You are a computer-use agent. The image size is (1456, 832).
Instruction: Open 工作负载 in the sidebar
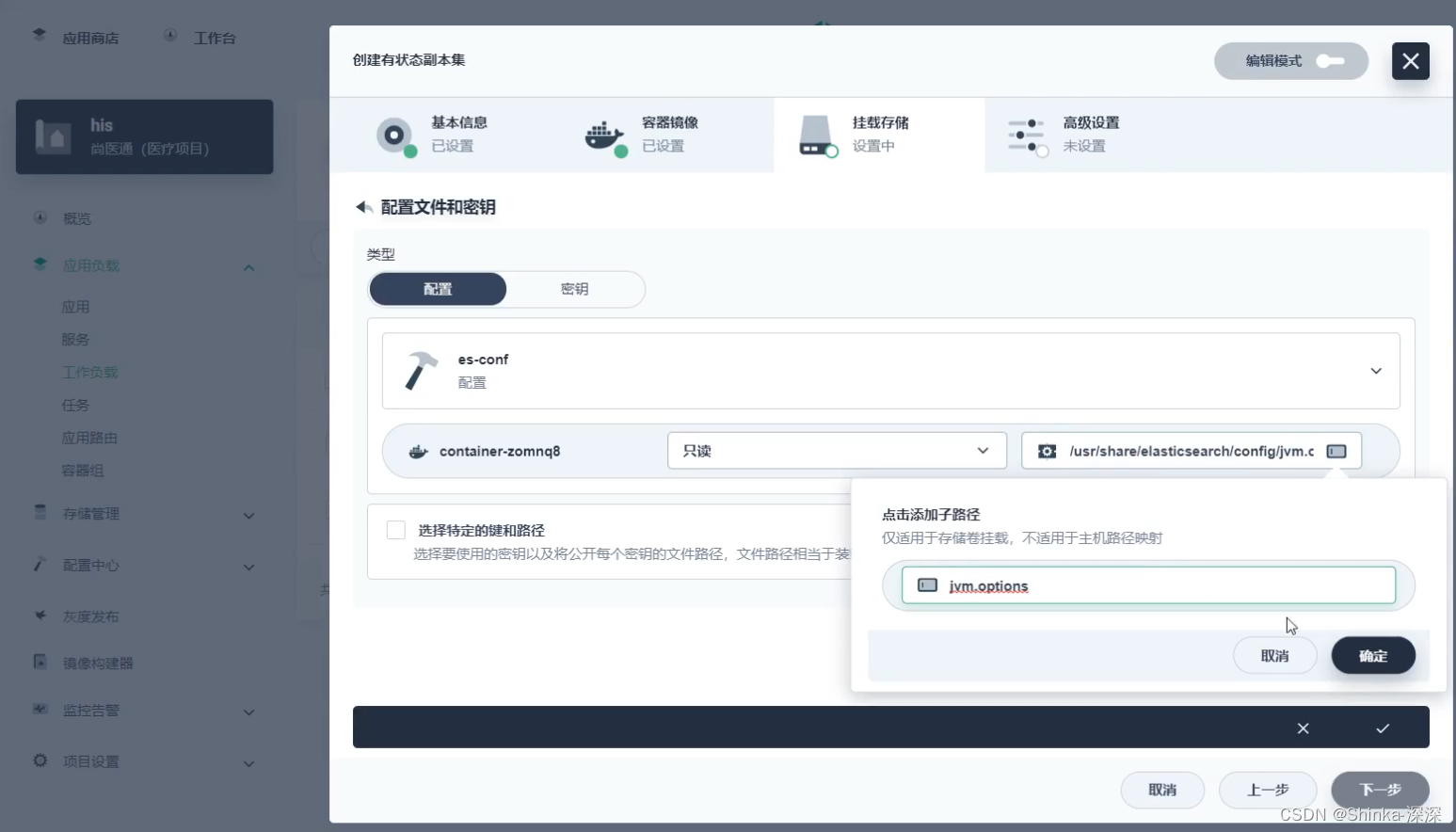[x=90, y=373]
